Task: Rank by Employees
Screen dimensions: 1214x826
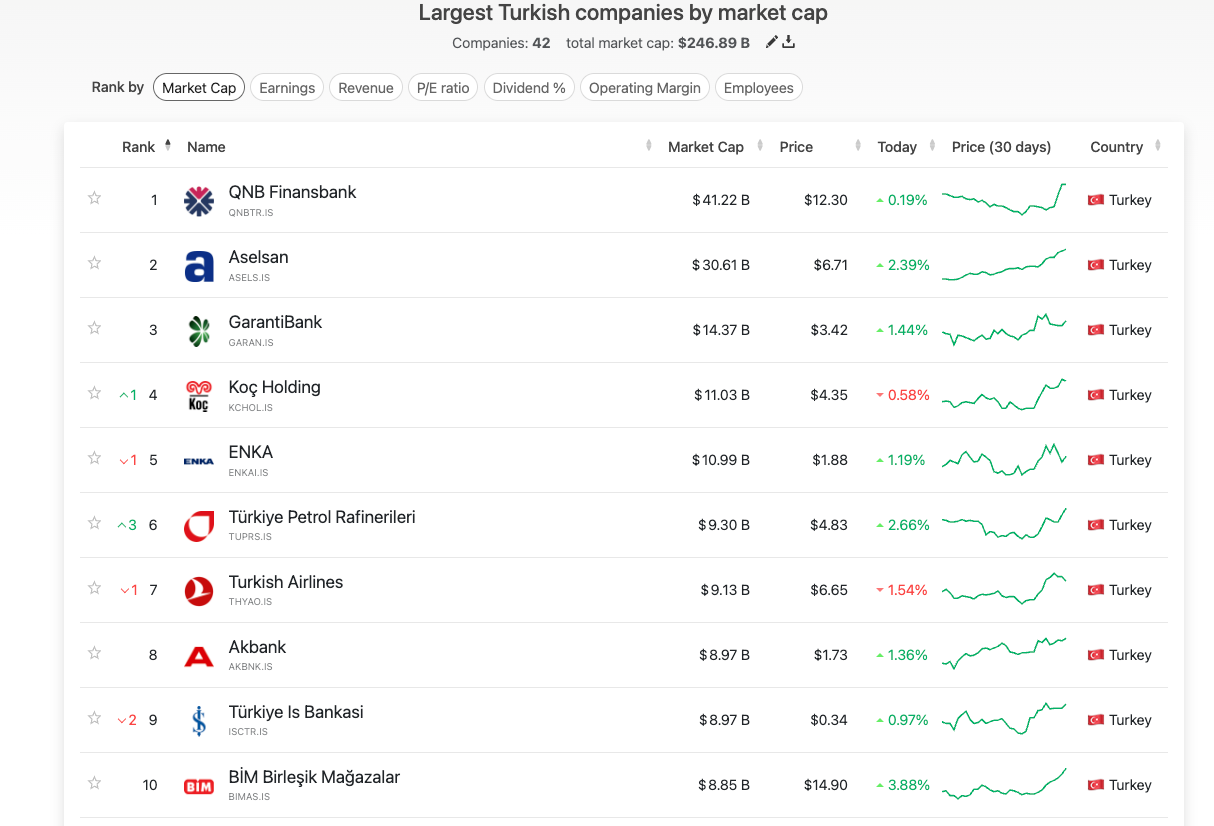Action: coord(758,88)
